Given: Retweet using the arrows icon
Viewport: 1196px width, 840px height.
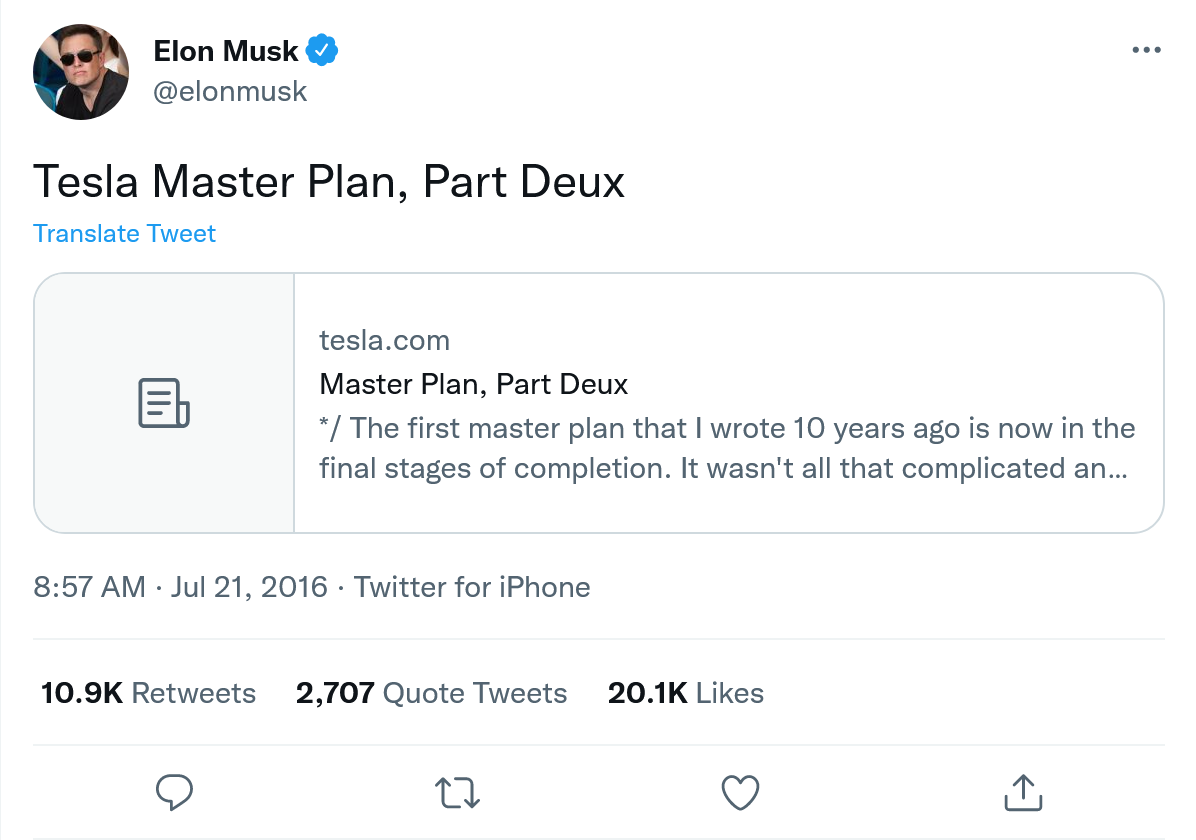Looking at the screenshot, I should pyautogui.click(x=459, y=793).
